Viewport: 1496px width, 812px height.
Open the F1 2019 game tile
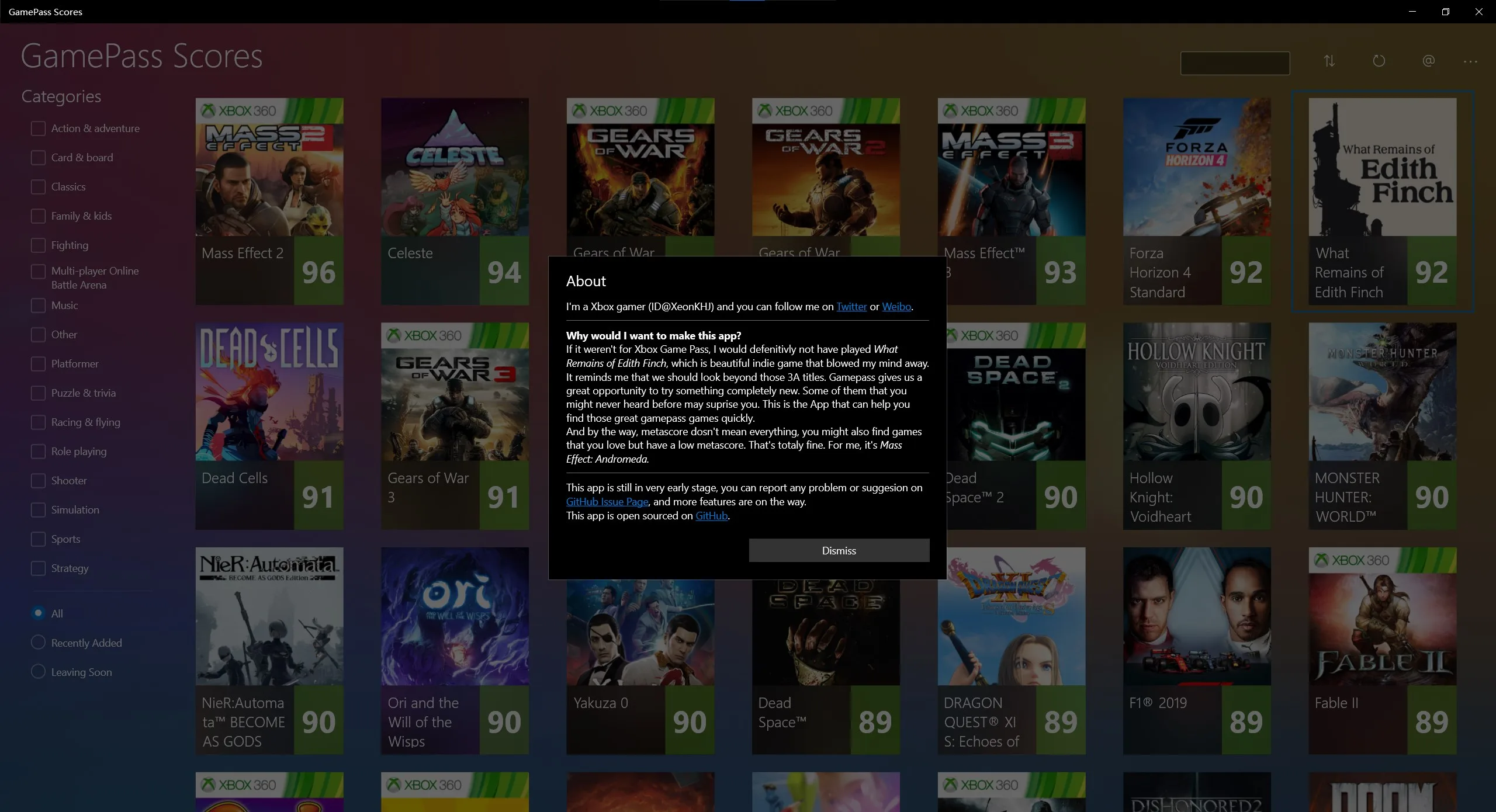coord(1197,651)
